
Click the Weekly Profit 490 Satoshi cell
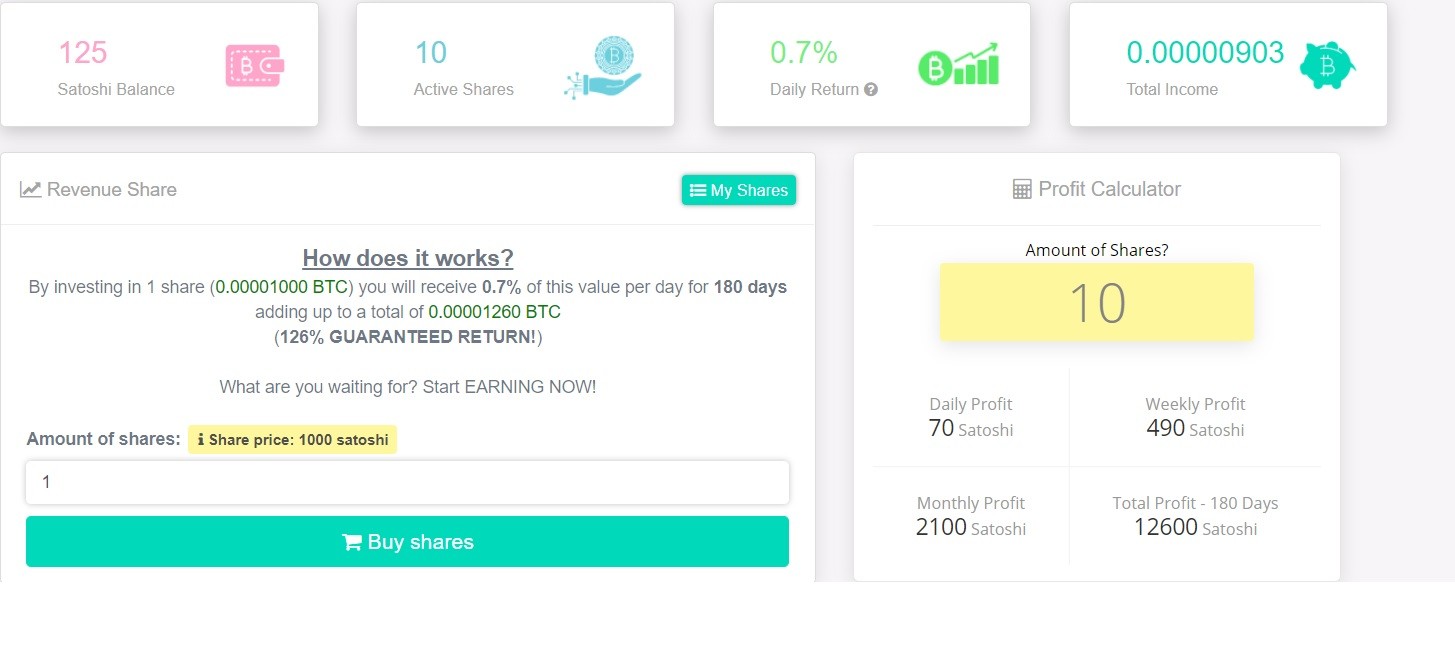click(1195, 417)
